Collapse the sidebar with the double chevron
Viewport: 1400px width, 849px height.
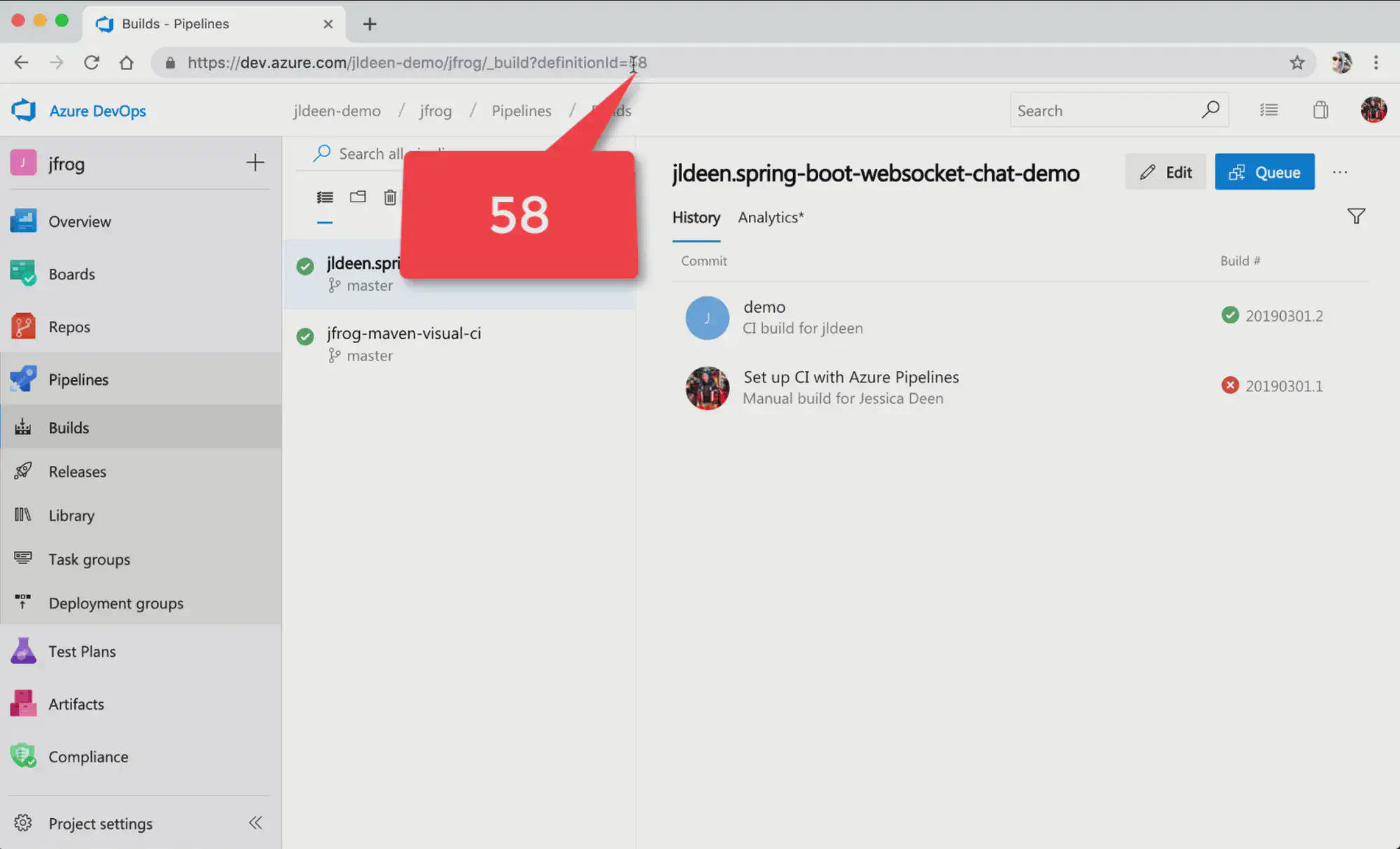tap(255, 822)
